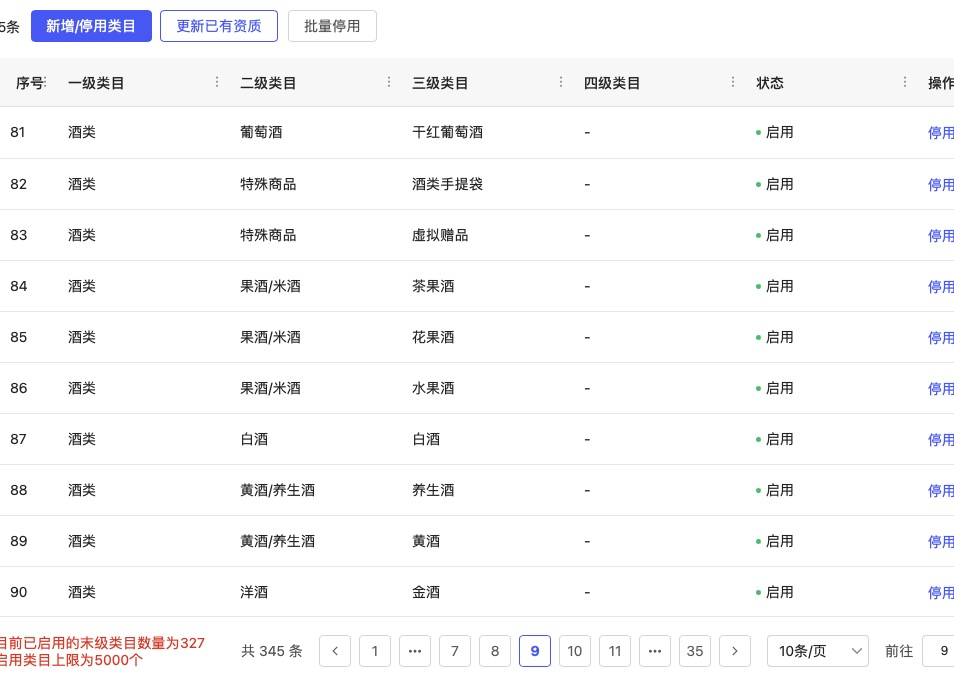
Task: Open column menu for 三级类目 header
Action: pyautogui.click(x=561, y=83)
